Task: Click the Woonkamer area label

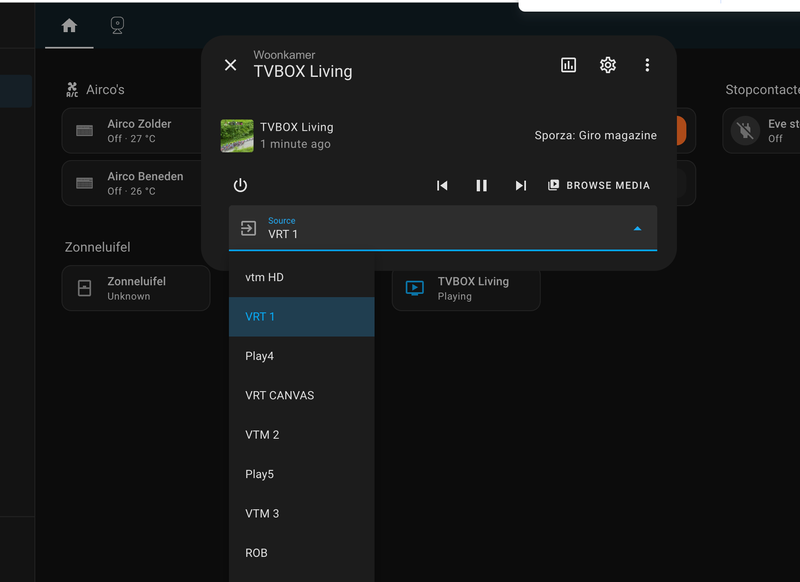Action: tap(284, 55)
